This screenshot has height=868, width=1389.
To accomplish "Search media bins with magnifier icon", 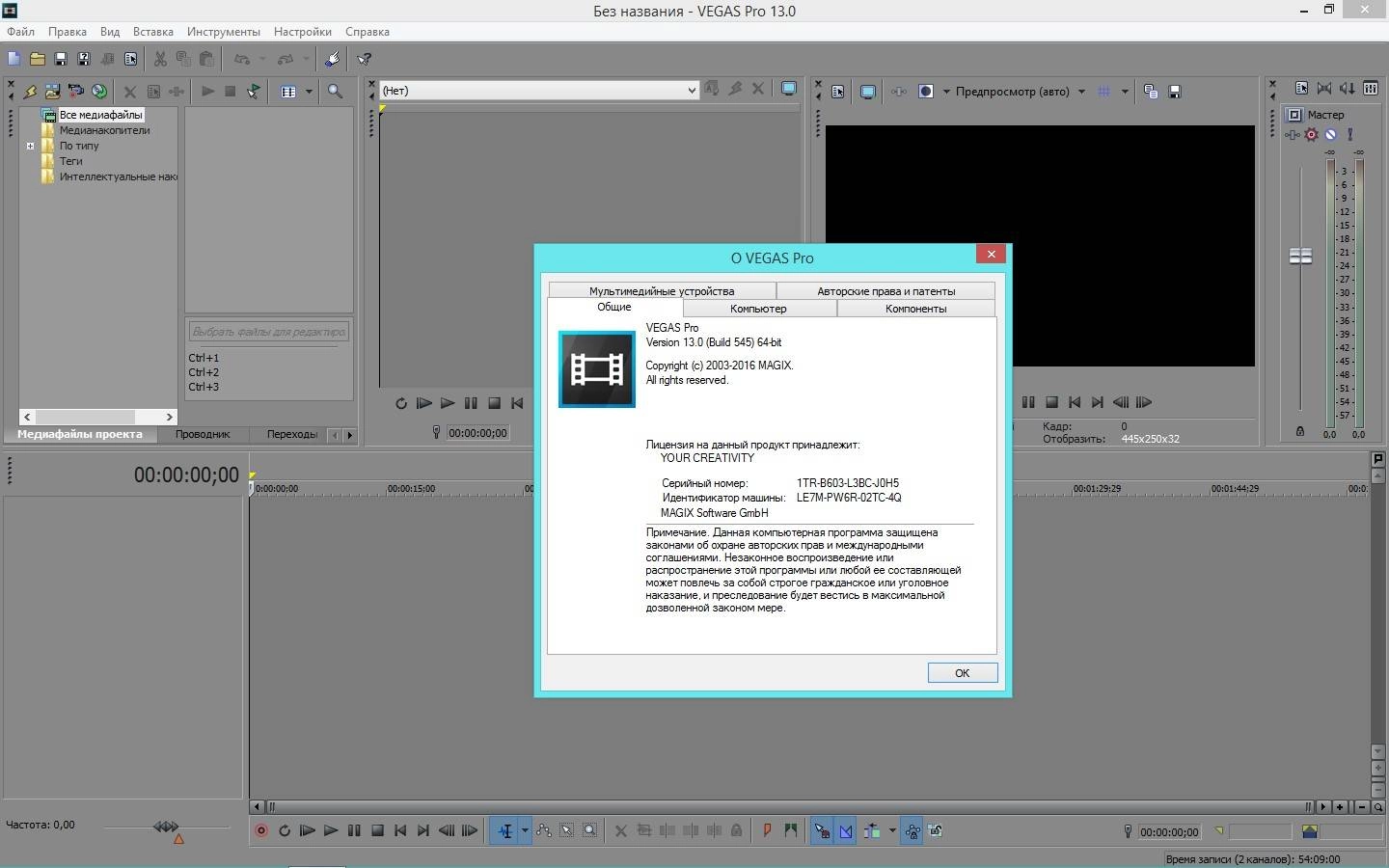I will [x=335, y=92].
